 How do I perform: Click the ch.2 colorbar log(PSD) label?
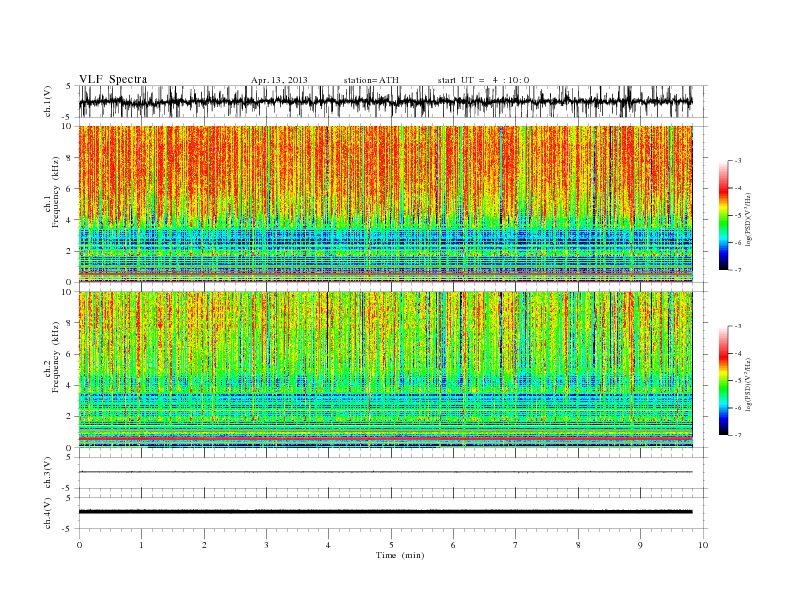749,383
